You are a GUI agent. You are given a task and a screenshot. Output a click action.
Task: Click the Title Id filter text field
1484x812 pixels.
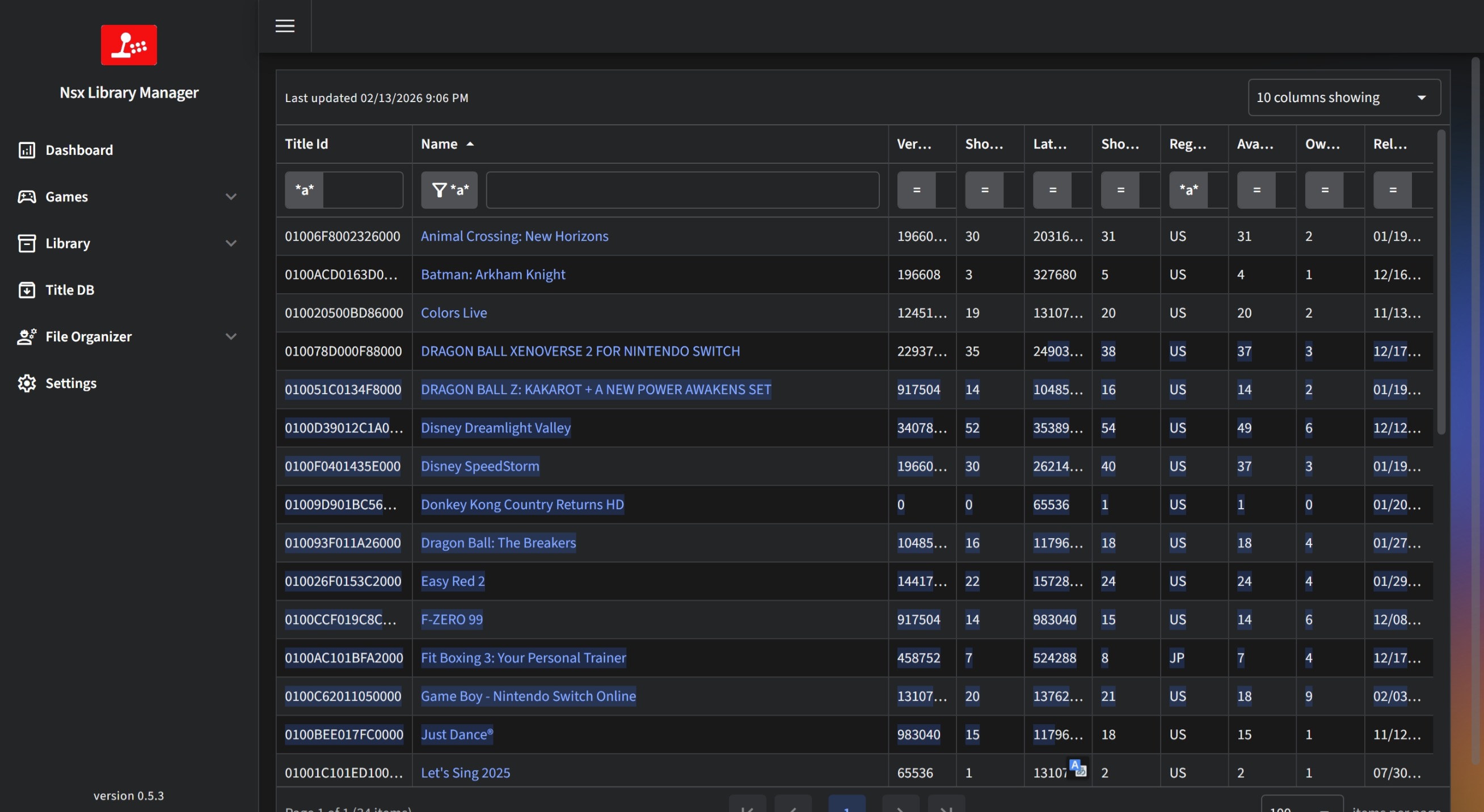(363, 190)
